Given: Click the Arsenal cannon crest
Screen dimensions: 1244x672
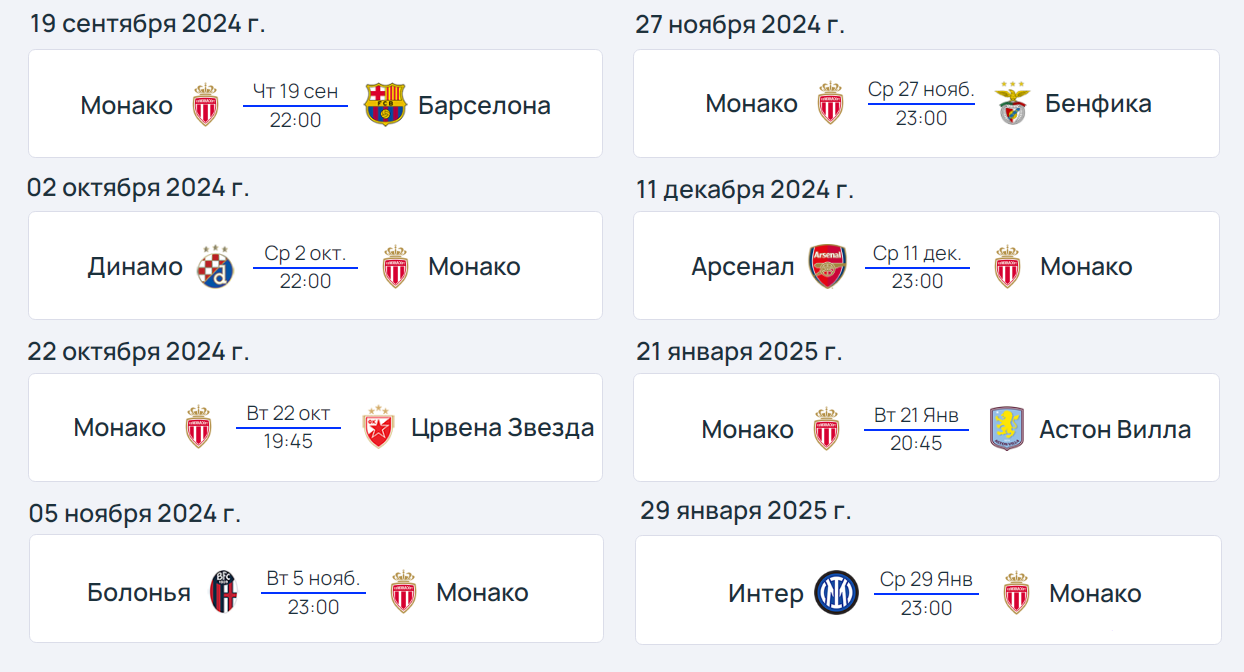Looking at the screenshot, I should [827, 267].
